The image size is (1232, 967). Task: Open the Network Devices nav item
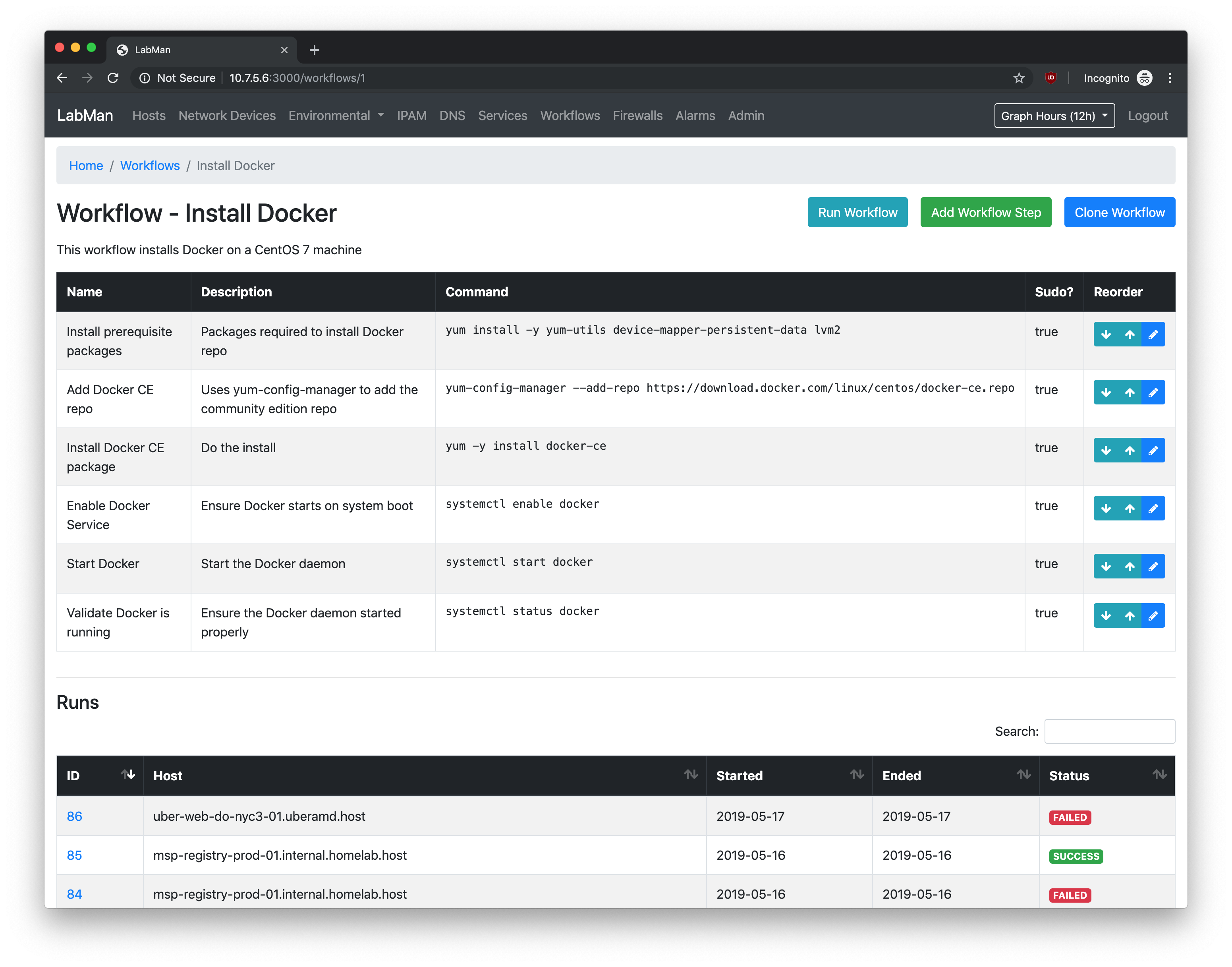(x=227, y=116)
